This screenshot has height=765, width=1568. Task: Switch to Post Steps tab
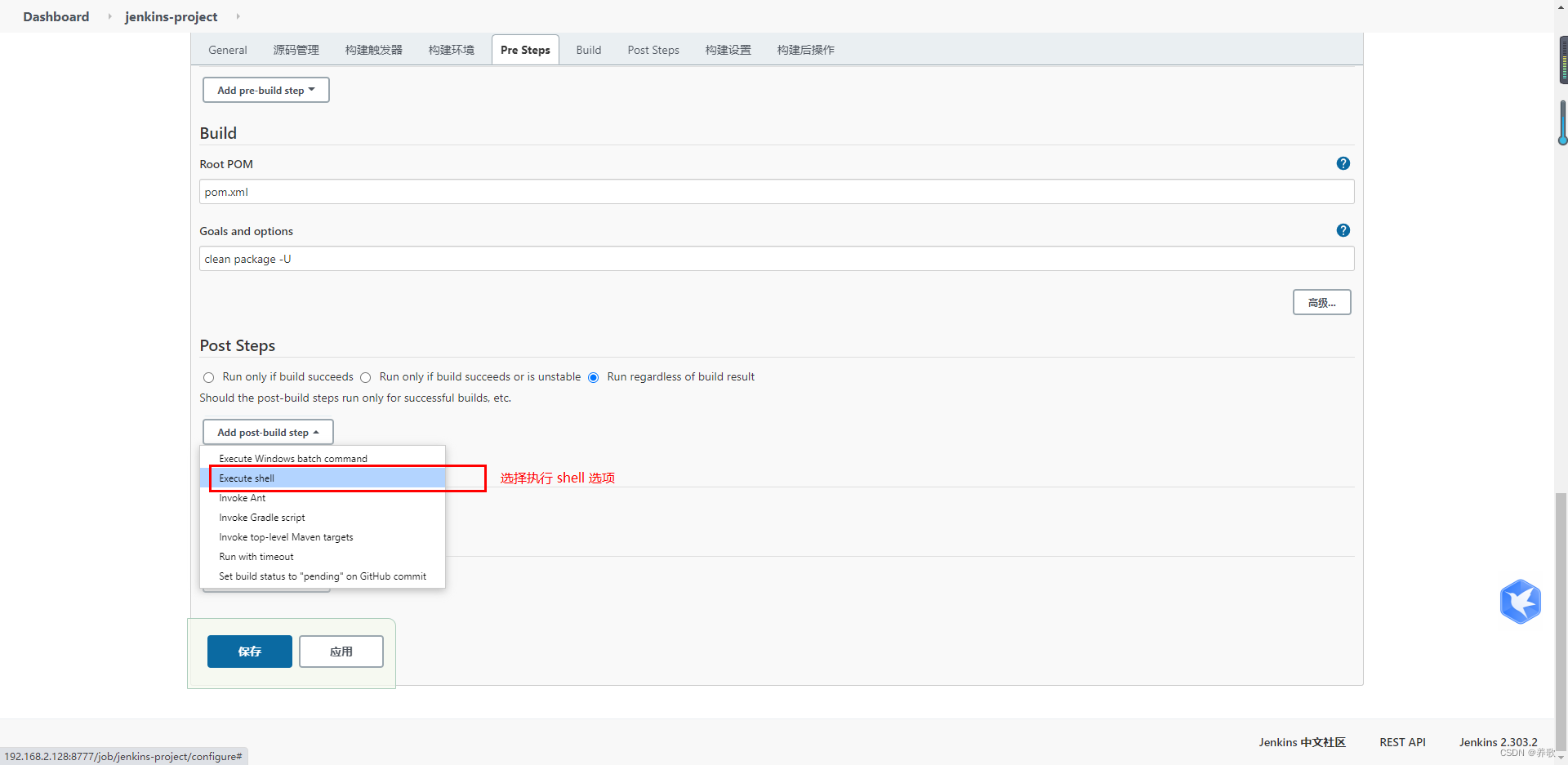pos(653,50)
